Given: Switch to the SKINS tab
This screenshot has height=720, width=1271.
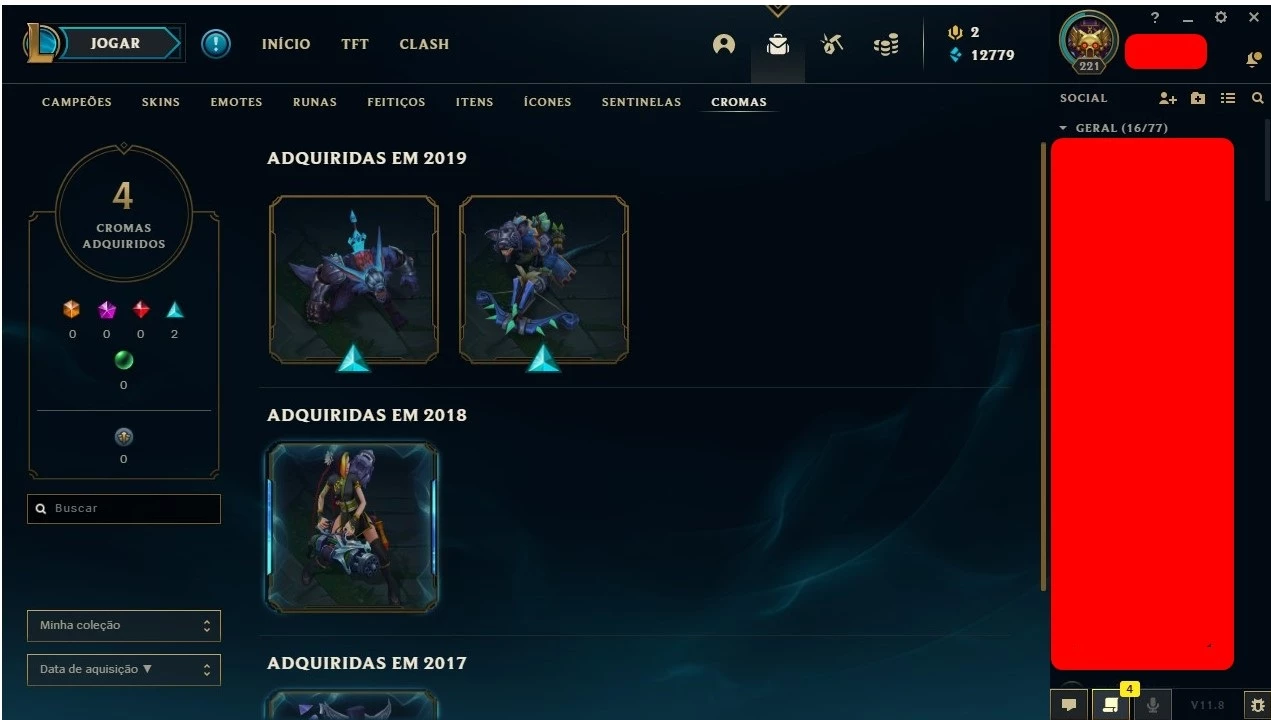Looking at the screenshot, I should point(161,102).
